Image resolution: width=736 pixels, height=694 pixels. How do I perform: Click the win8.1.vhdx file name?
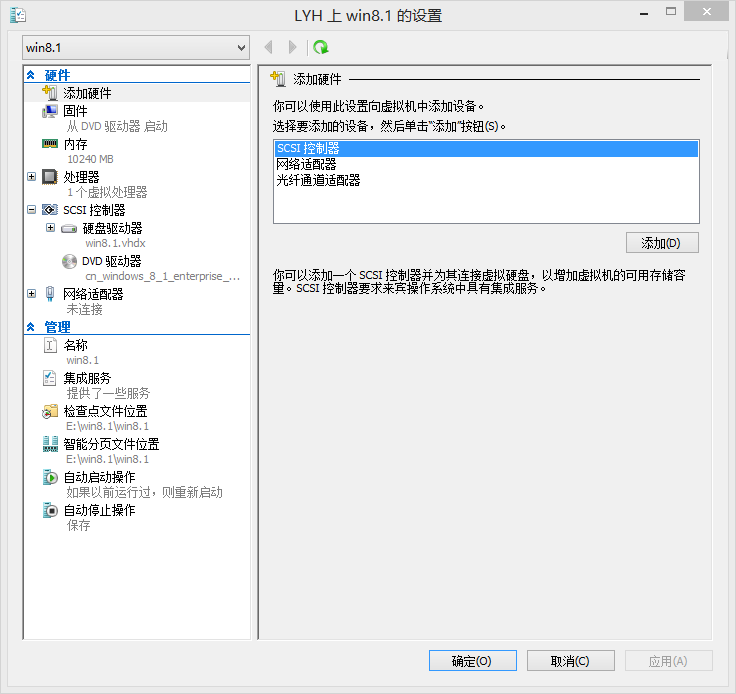tap(115, 243)
